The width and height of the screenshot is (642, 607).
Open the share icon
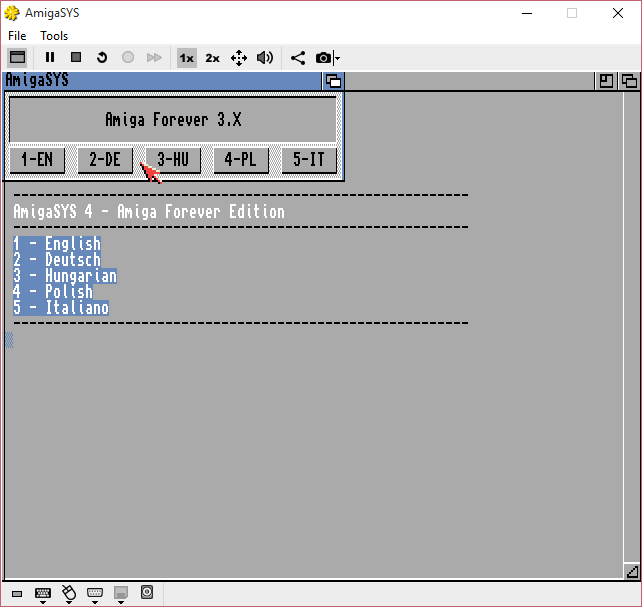pos(298,58)
